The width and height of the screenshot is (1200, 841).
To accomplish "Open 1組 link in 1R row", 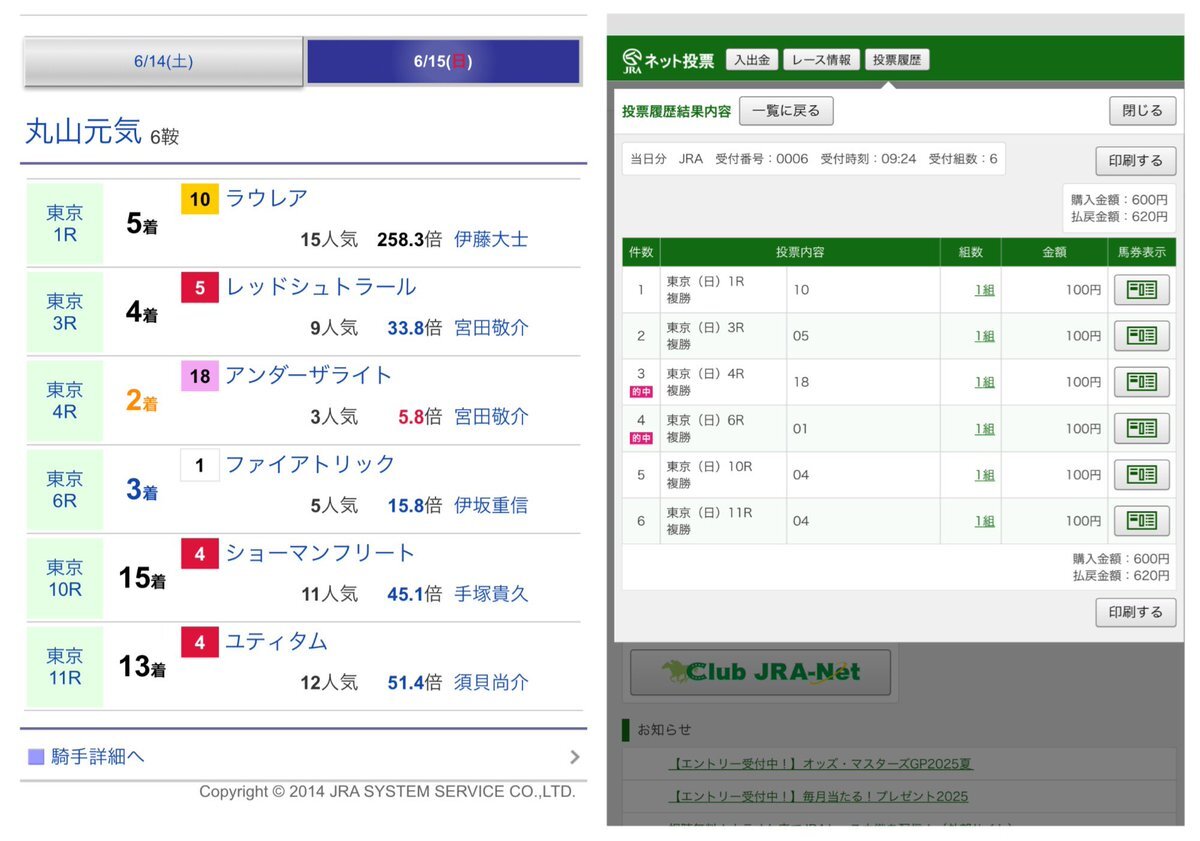I will coord(985,290).
